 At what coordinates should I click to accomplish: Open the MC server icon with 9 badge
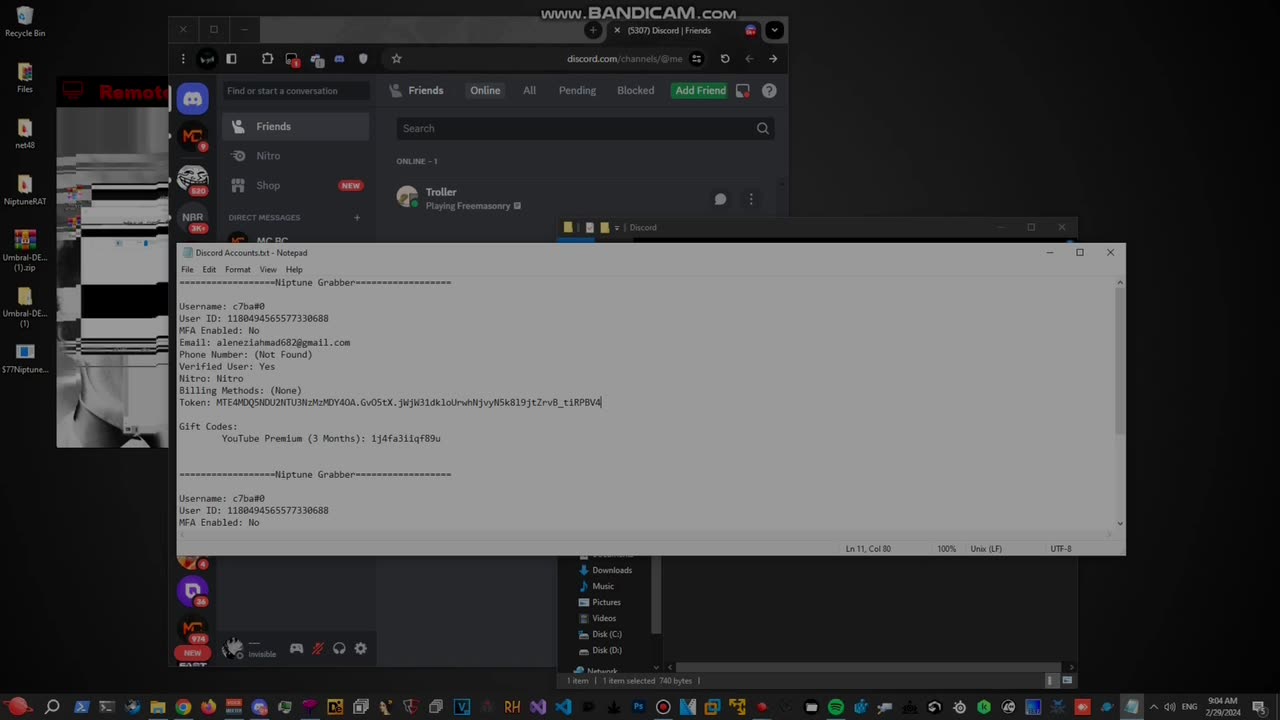(x=193, y=138)
